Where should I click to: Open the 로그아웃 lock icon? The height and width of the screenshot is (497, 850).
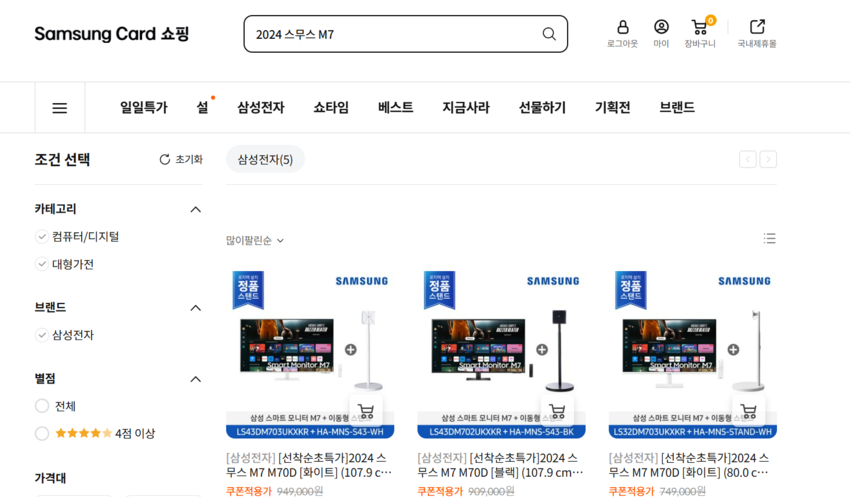click(622, 27)
